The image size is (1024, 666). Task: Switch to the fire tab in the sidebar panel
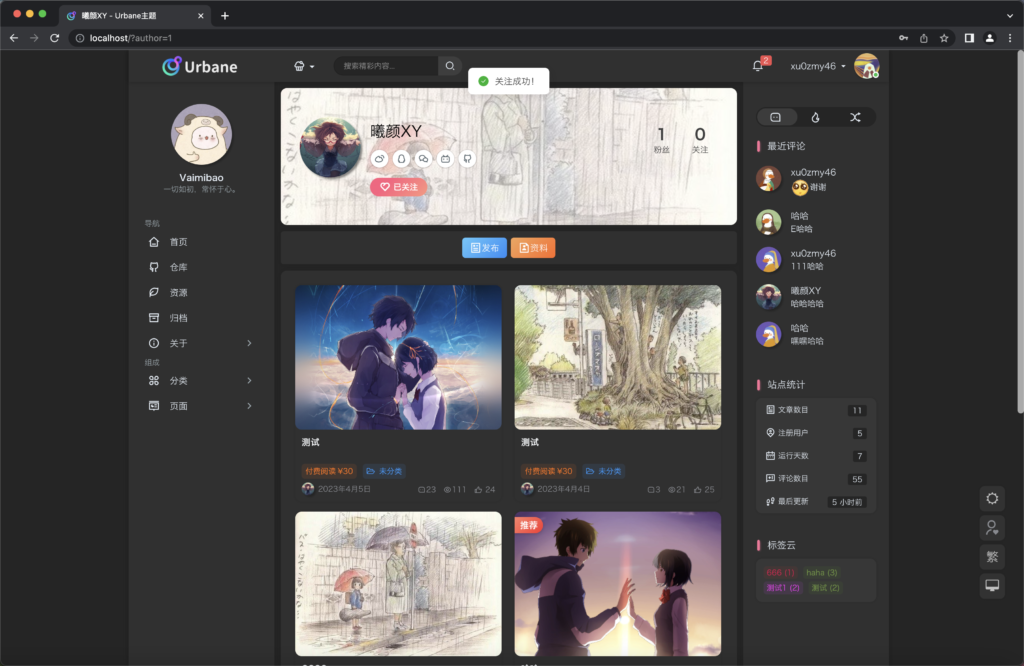pos(816,117)
